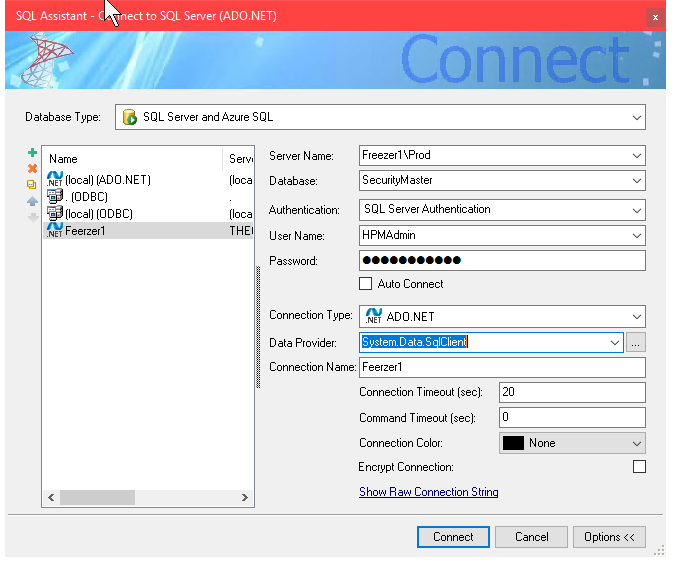Open the Connection Color dropdown
Screen dimensions: 685x566
click(x=637, y=444)
